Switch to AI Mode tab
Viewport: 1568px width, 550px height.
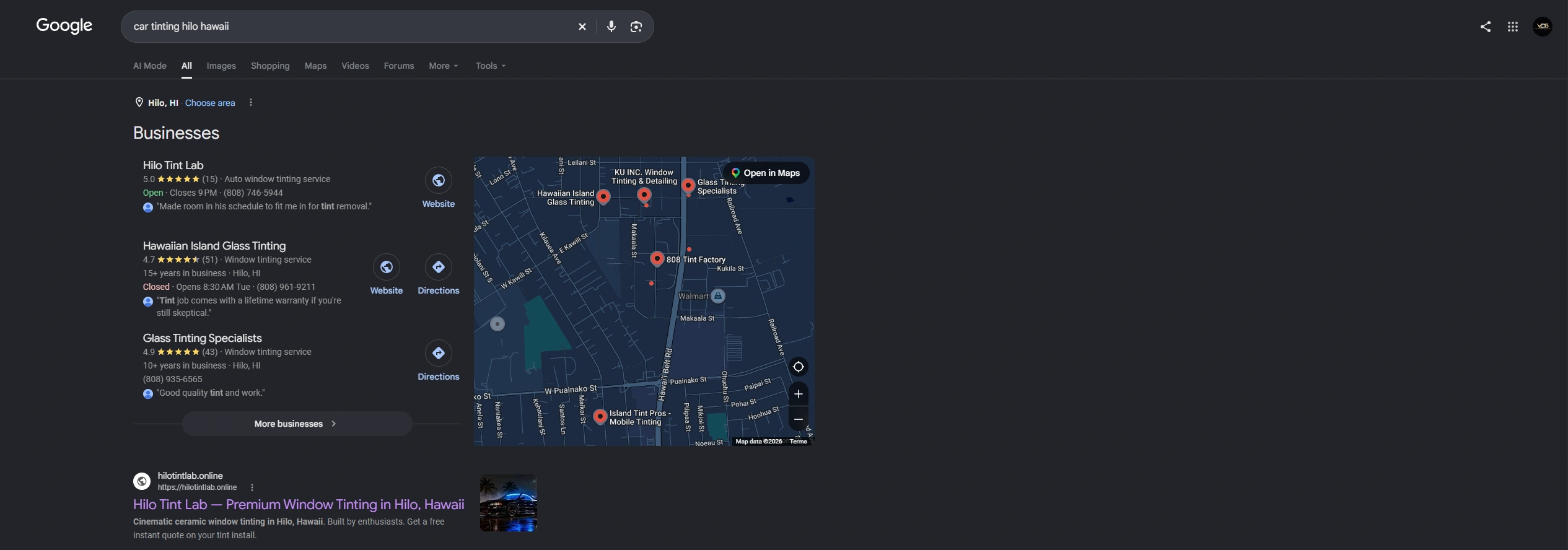(x=150, y=66)
